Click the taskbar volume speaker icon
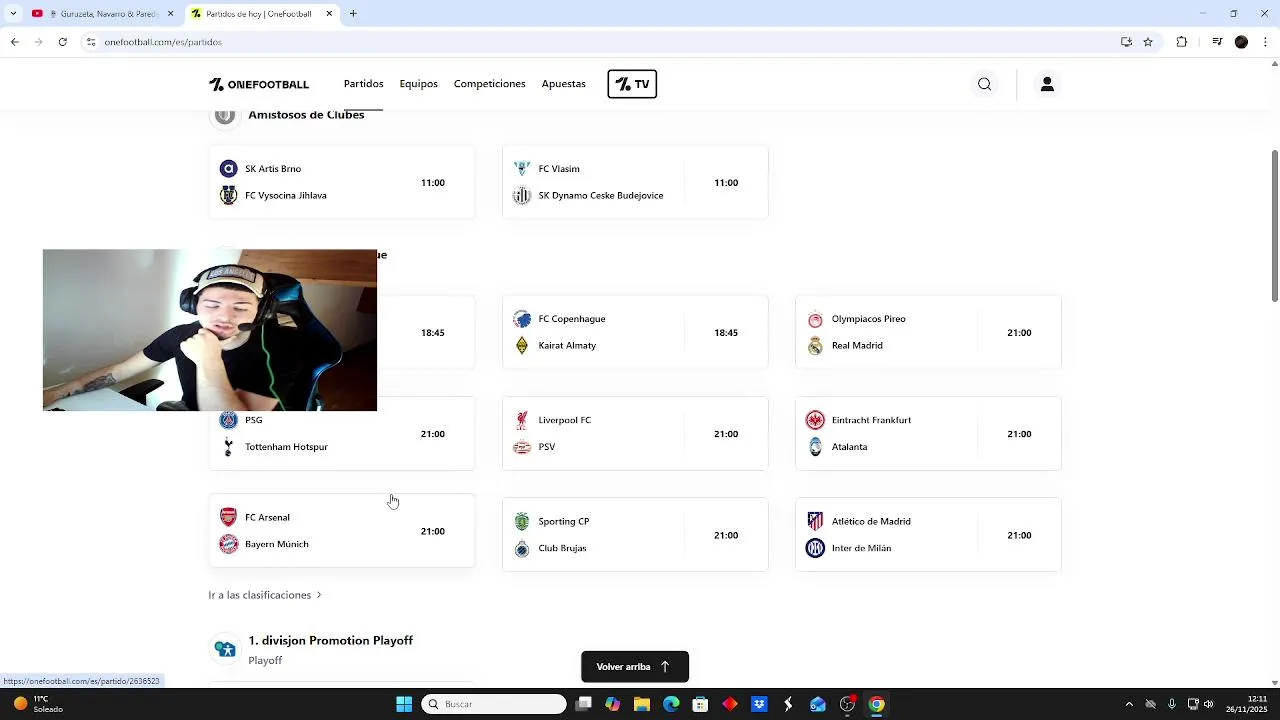This screenshot has height=720, width=1280. tap(1209, 704)
